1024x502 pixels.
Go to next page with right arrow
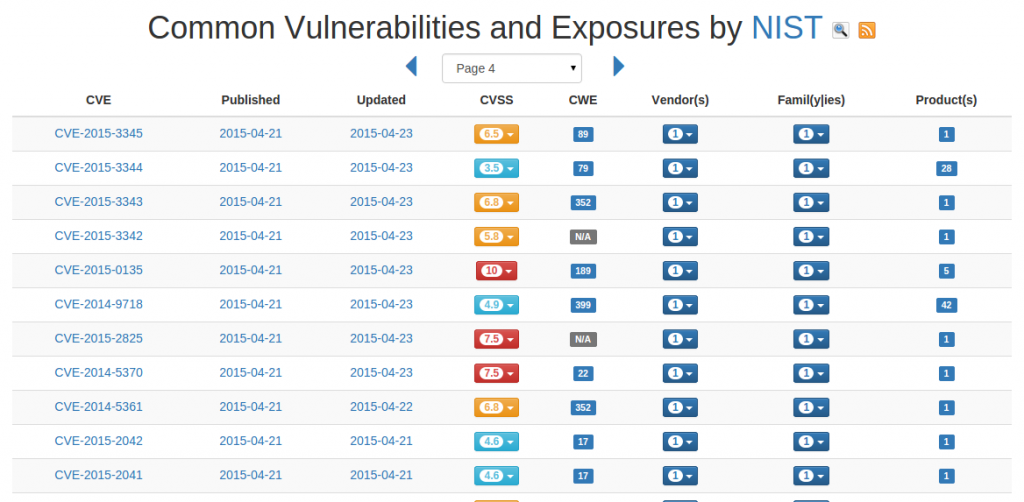(x=618, y=66)
